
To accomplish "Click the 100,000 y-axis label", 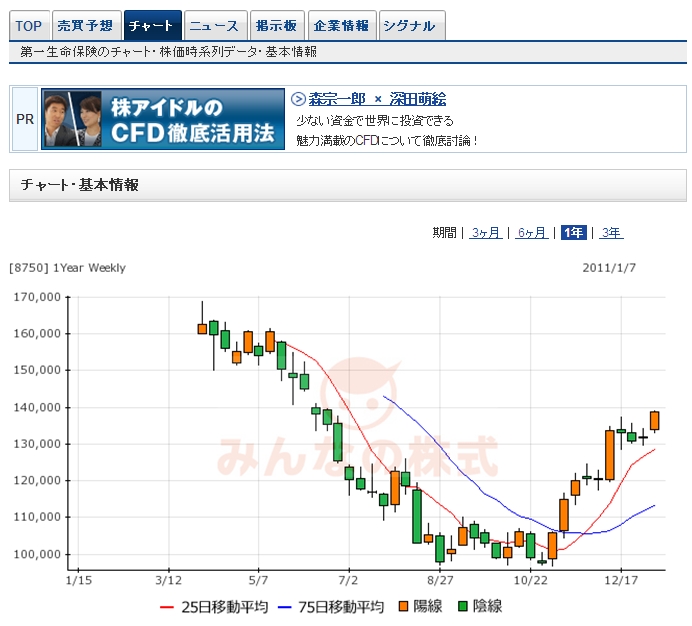I will coord(37,554).
